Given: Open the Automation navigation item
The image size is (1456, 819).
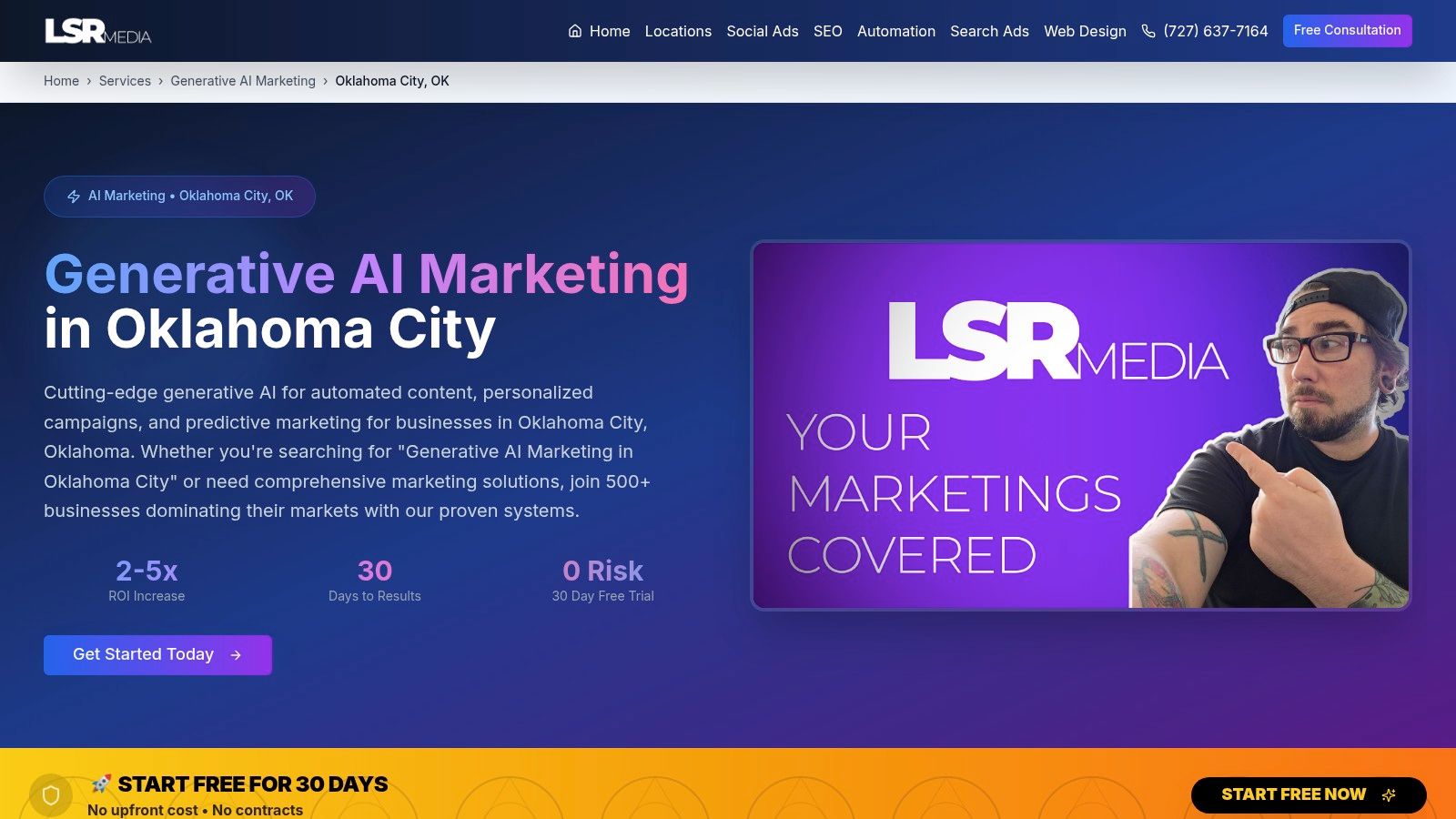Looking at the screenshot, I should pos(896,31).
